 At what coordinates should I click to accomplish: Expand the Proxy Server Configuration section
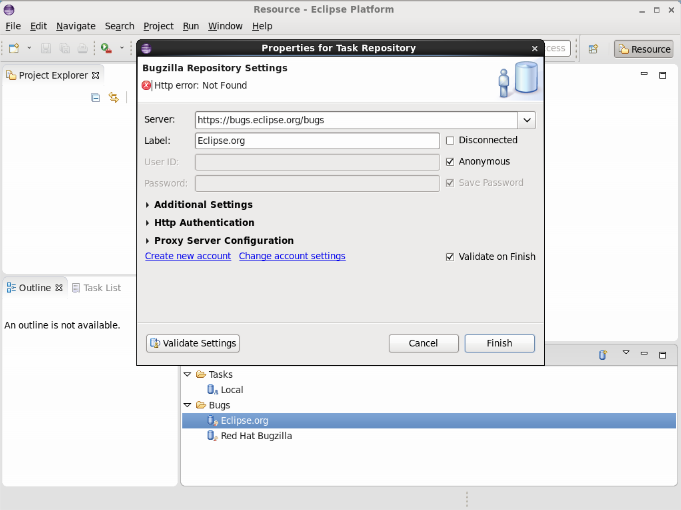point(148,241)
